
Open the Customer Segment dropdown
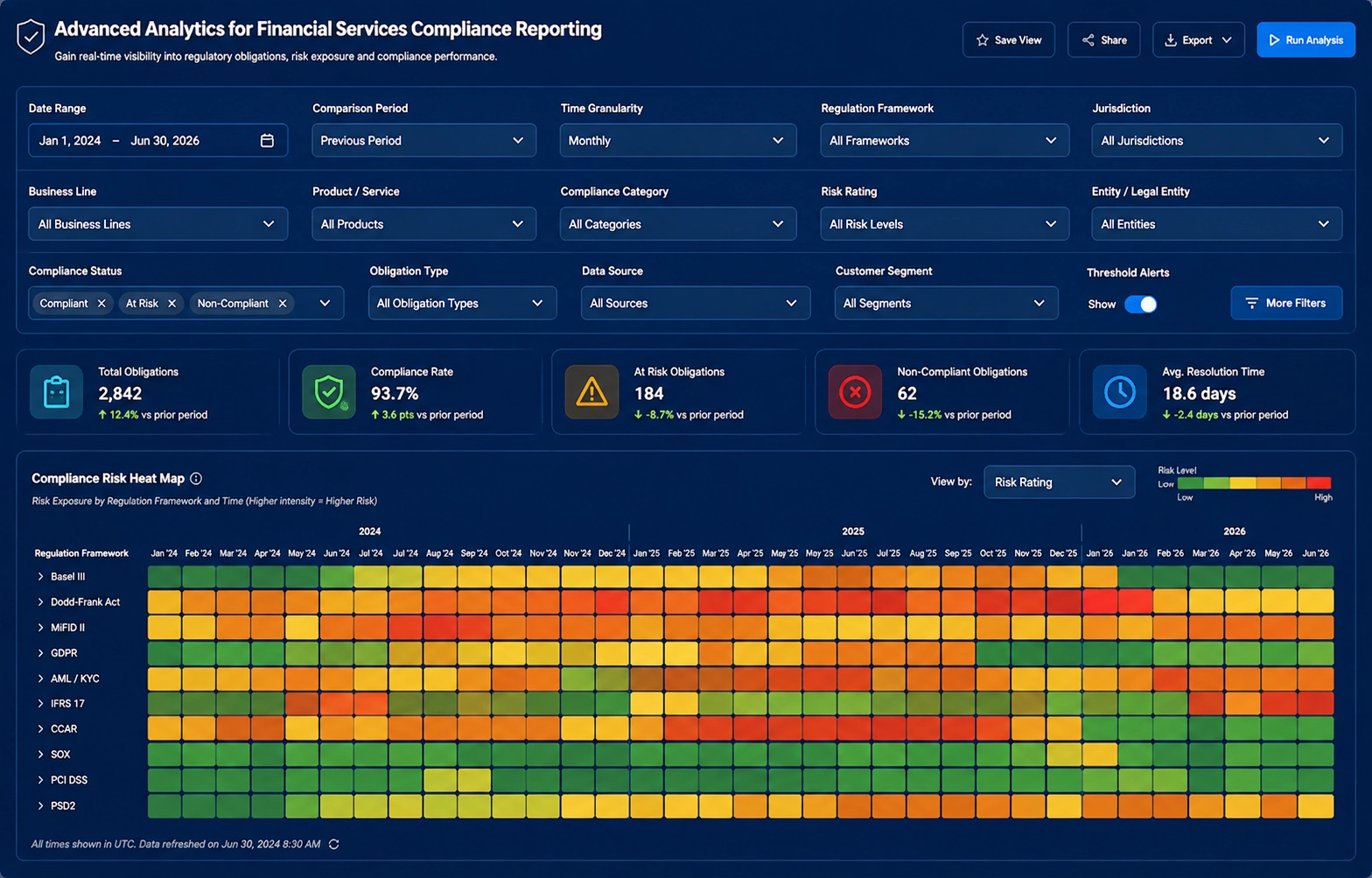coord(946,303)
